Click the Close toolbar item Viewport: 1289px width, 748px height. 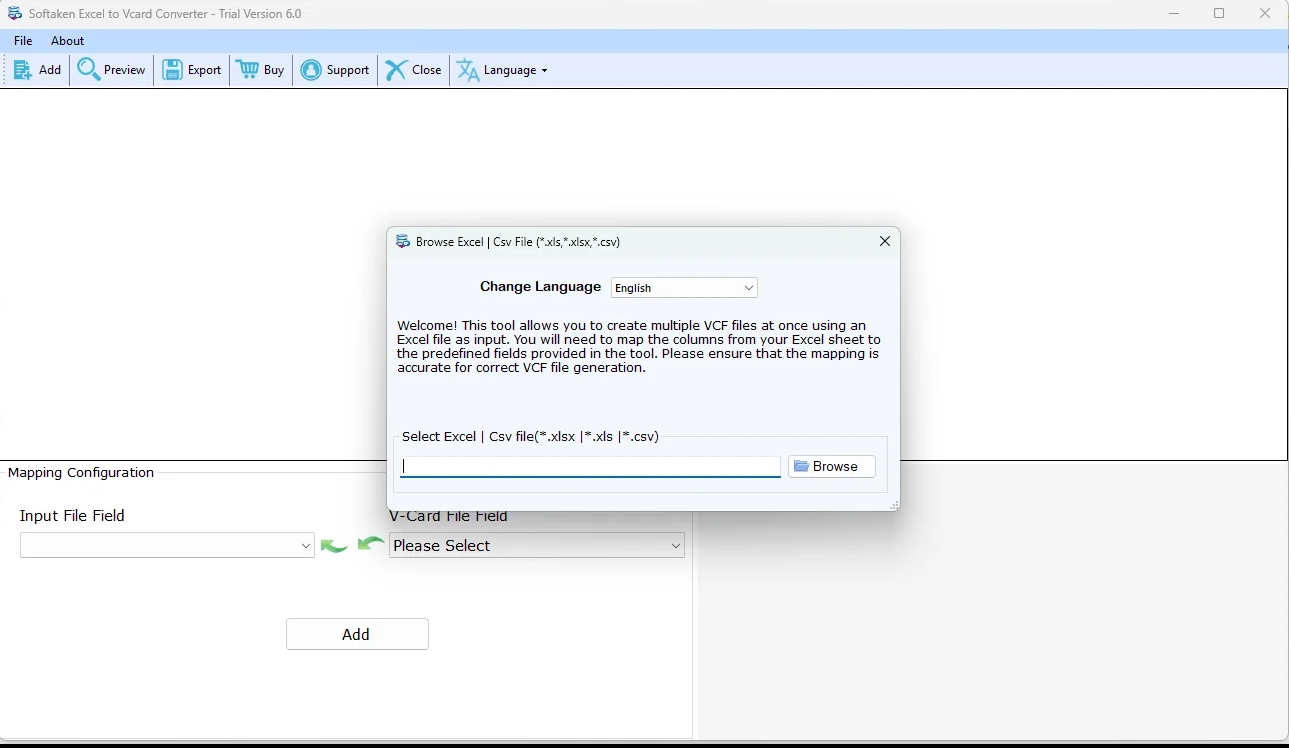point(413,70)
